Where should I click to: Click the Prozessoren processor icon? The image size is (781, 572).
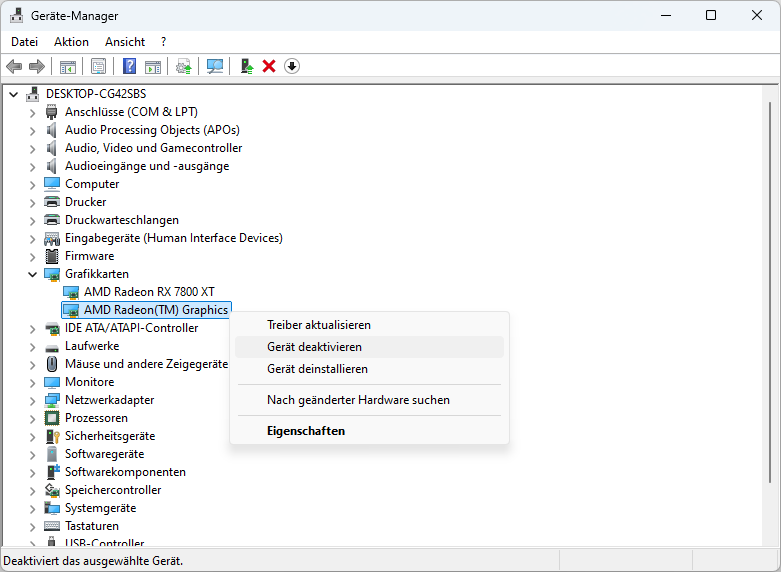point(52,418)
